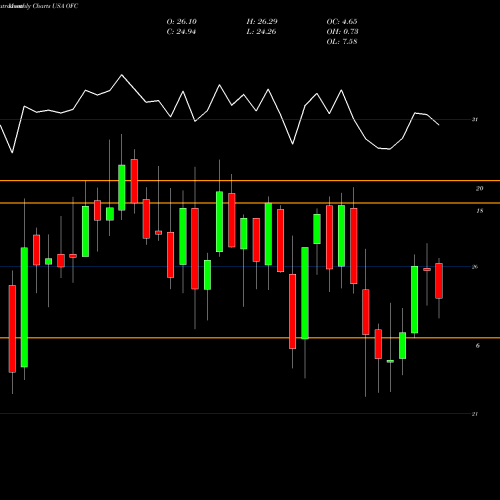Click the '26' price axis label
The image size is (500, 500).
pyautogui.click(x=475, y=267)
